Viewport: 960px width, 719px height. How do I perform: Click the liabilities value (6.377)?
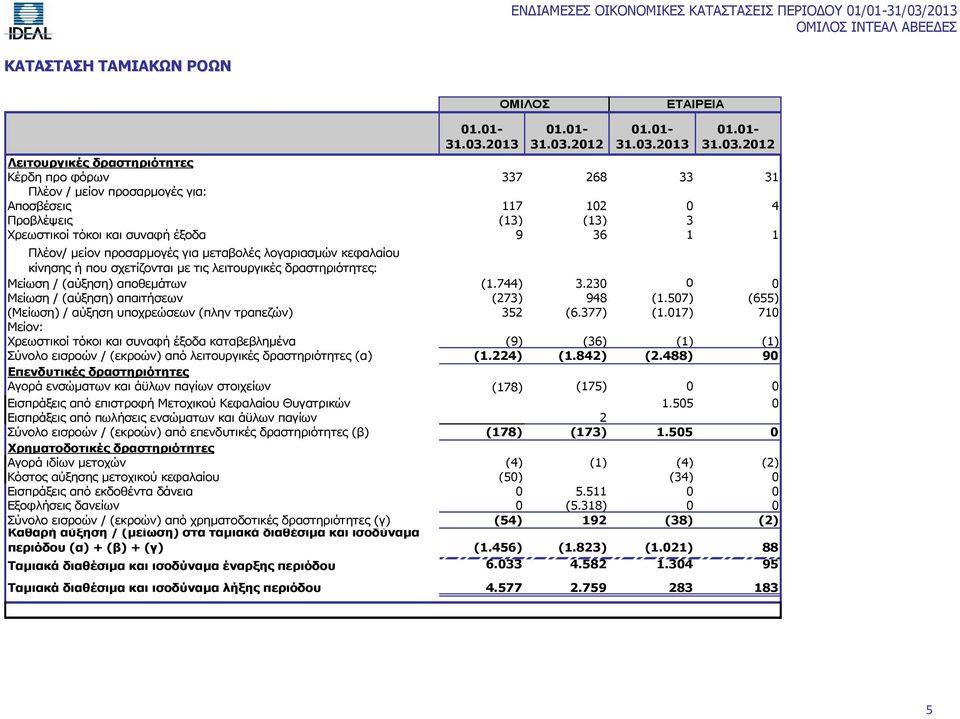(x=586, y=313)
